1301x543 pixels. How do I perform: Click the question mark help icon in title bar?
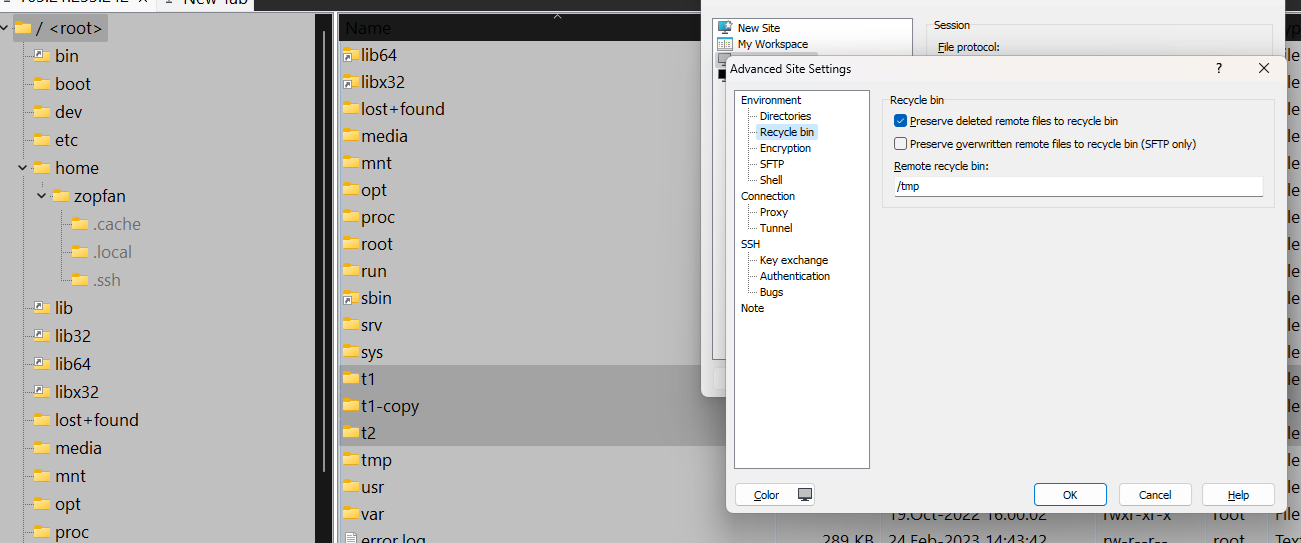point(1218,69)
